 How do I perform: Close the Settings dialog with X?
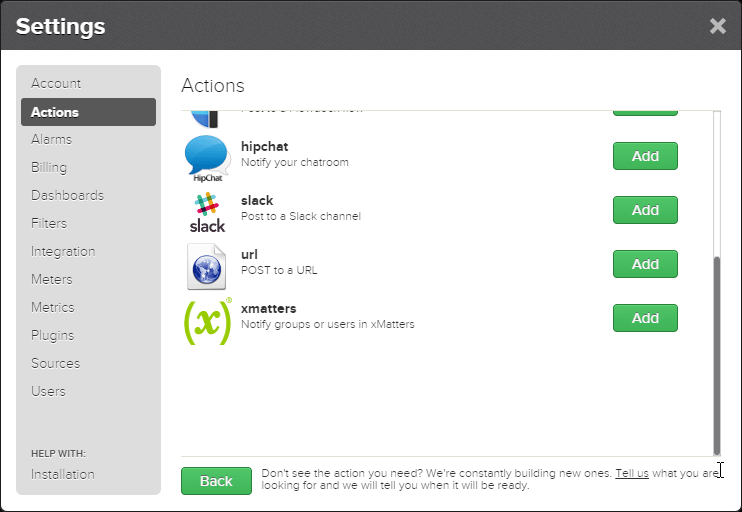pos(717,26)
